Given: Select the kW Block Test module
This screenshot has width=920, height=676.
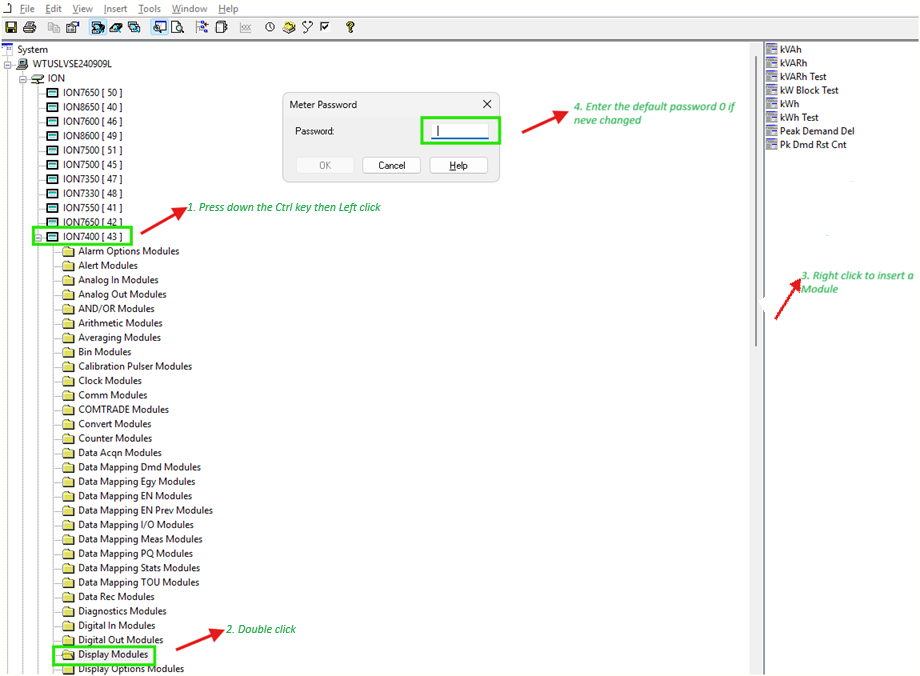Looking at the screenshot, I should tap(809, 90).
